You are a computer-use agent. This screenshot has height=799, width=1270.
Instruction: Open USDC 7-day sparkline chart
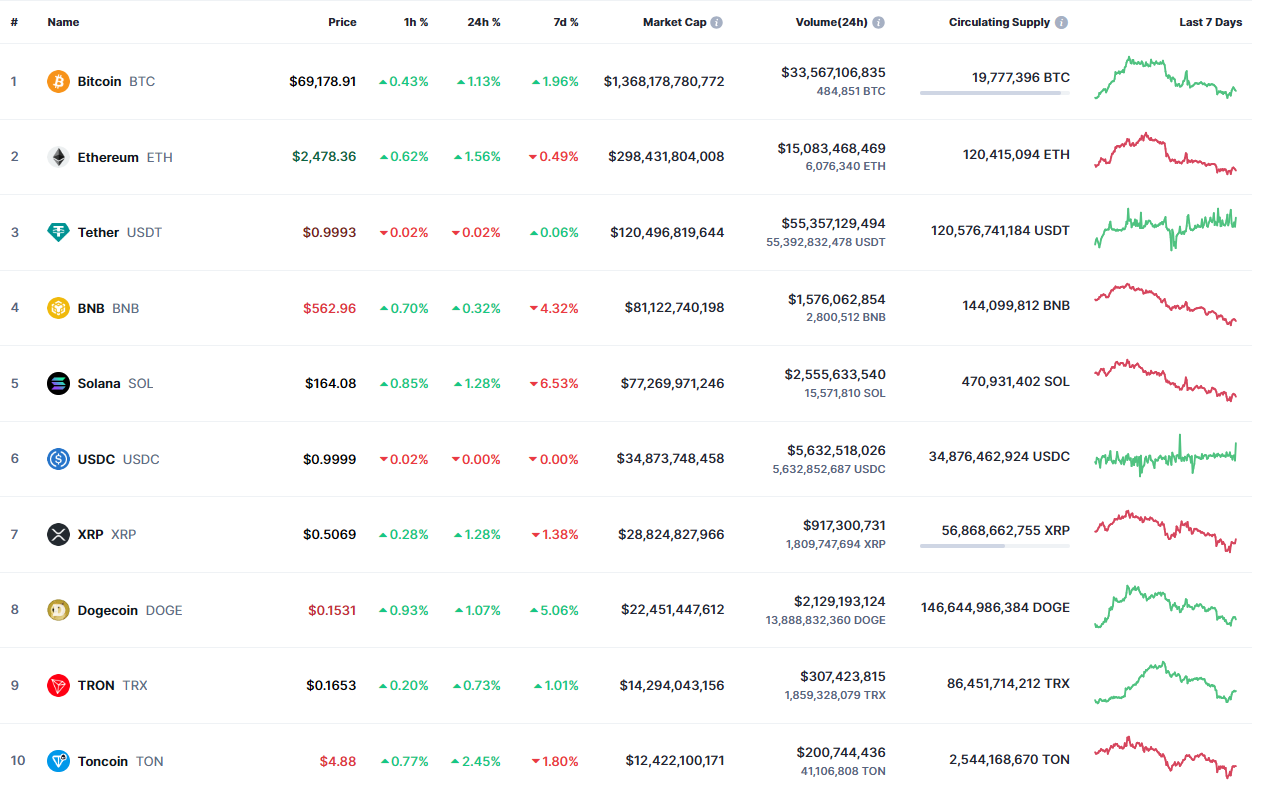pyautogui.click(x=1166, y=456)
